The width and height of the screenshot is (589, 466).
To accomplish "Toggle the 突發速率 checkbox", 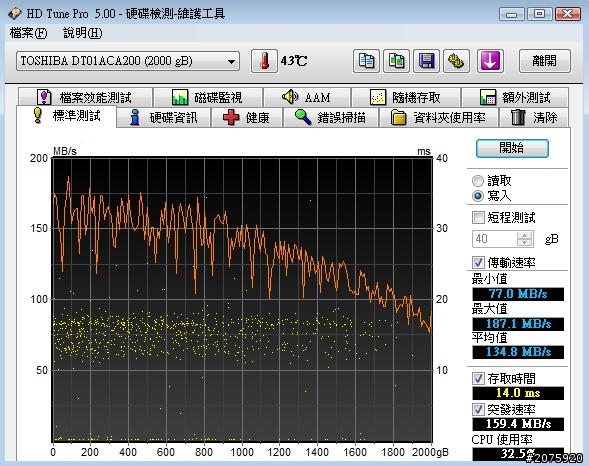I will coord(478,409).
